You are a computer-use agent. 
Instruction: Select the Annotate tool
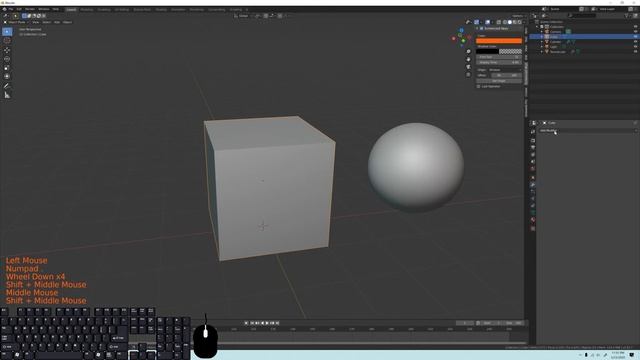(x=7, y=86)
